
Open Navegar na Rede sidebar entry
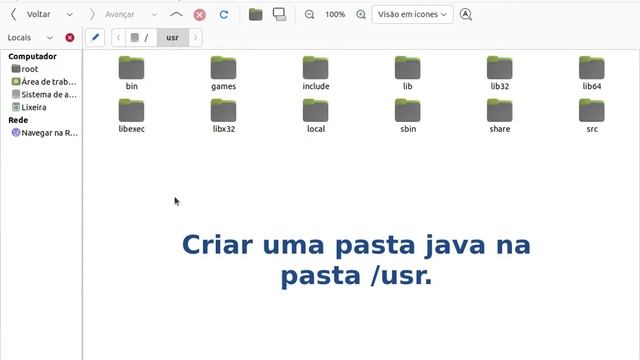[x=44, y=133]
